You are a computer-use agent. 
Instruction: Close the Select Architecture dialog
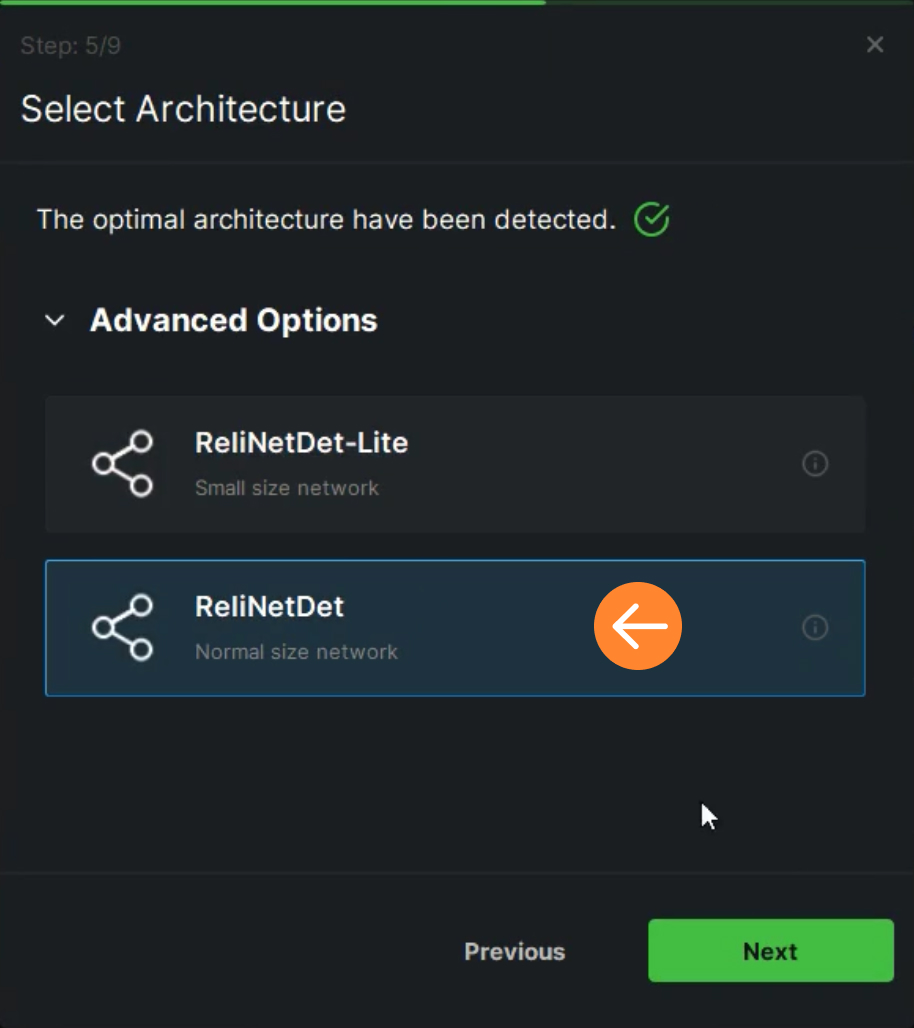click(x=875, y=45)
